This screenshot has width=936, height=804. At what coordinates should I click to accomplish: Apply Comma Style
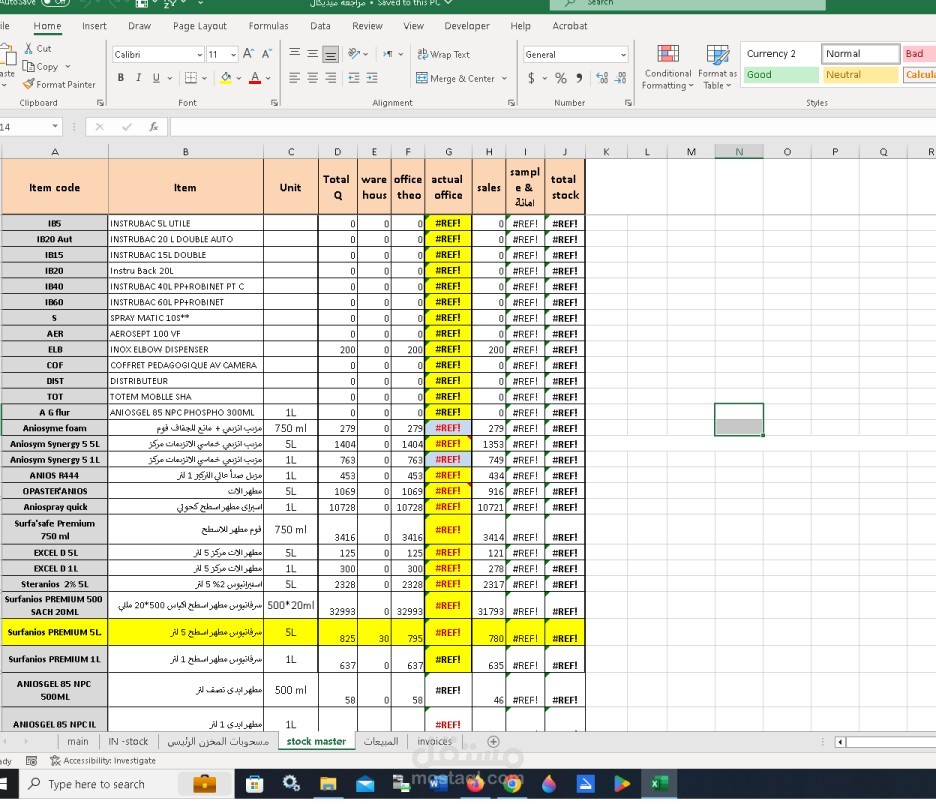[579, 78]
